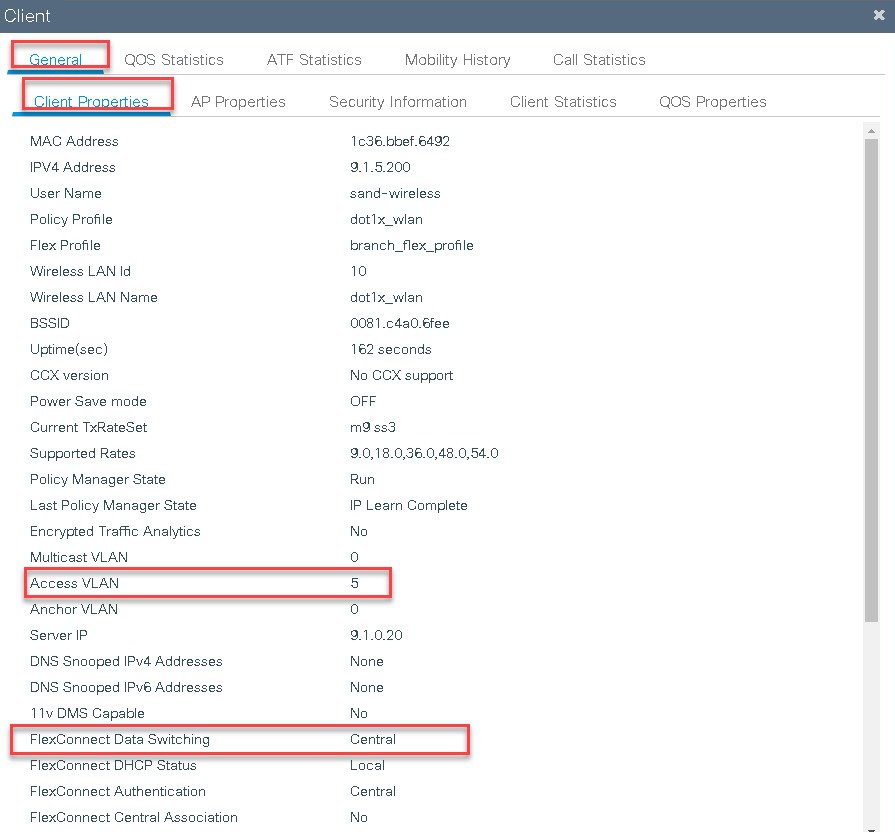895x832 pixels.
Task: Click the DNS Snooped IPv6 Addresses value None
Action: (x=366, y=687)
